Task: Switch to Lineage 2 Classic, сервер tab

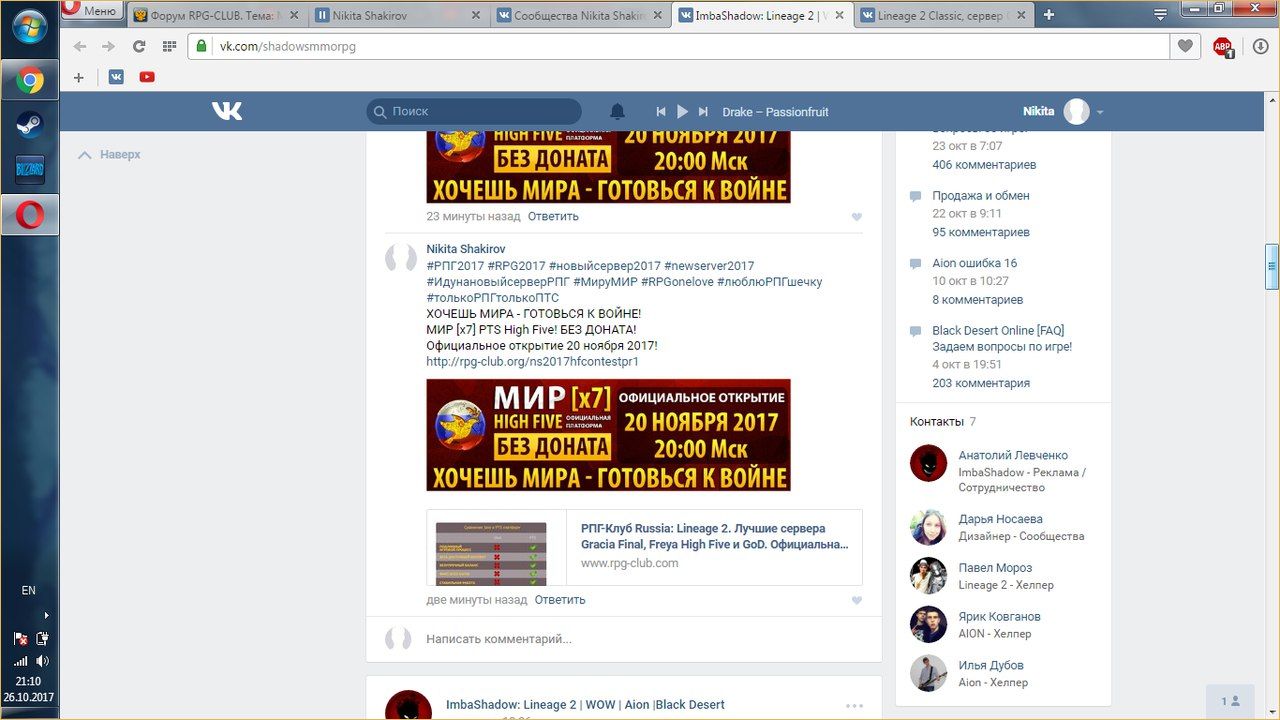Action: click(x=943, y=15)
